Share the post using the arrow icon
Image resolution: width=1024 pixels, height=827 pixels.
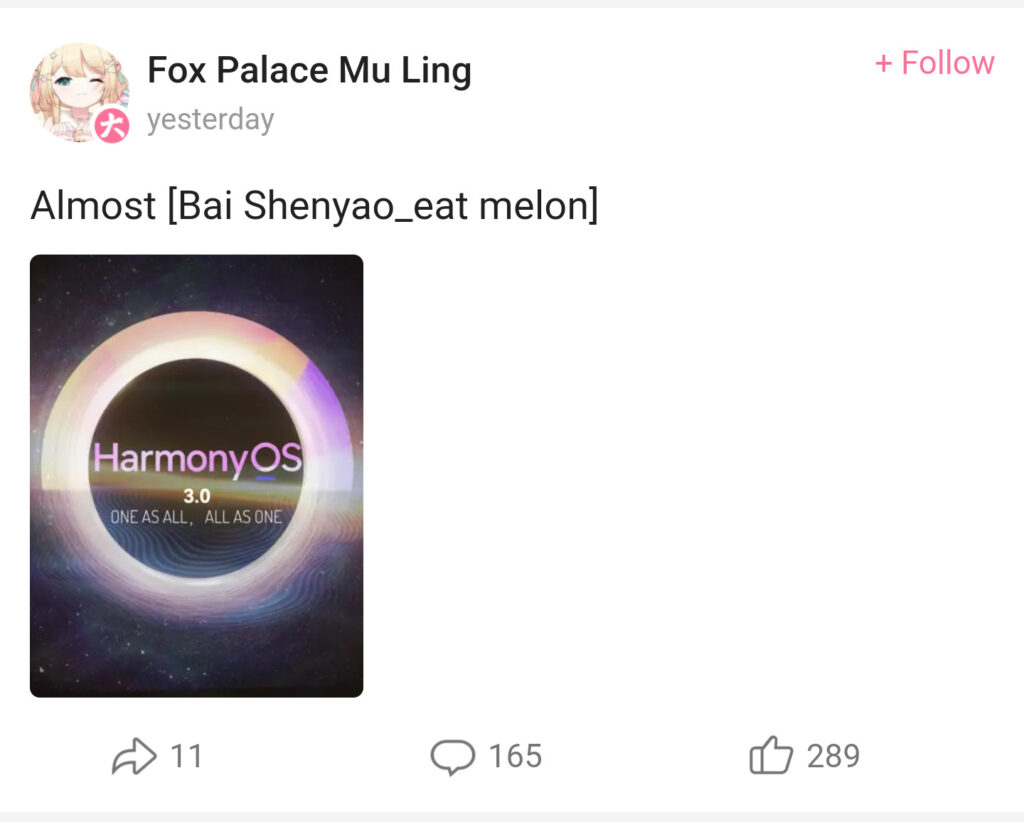133,756
